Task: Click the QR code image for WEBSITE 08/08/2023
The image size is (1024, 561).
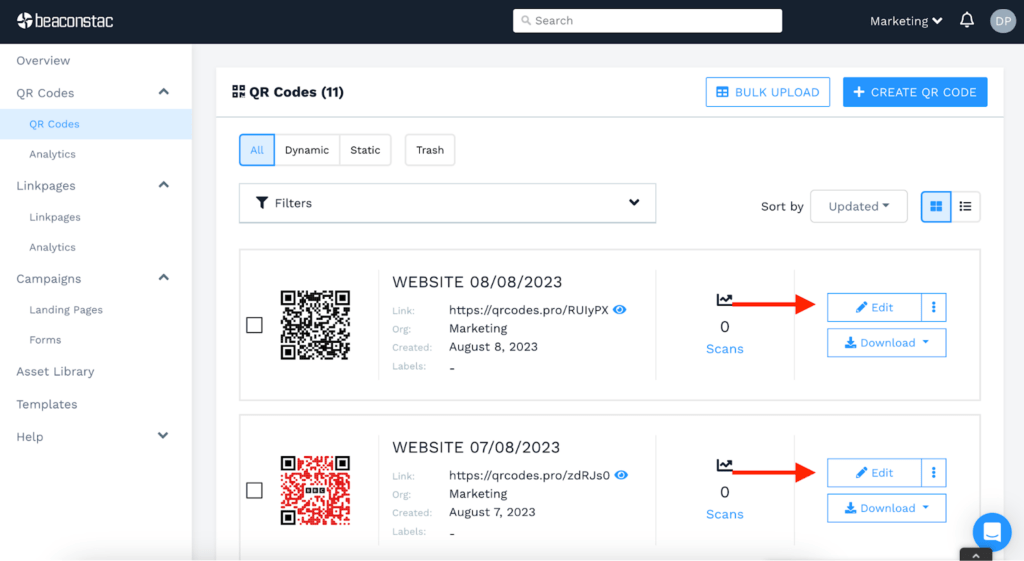Action: (x=315, y=325)
